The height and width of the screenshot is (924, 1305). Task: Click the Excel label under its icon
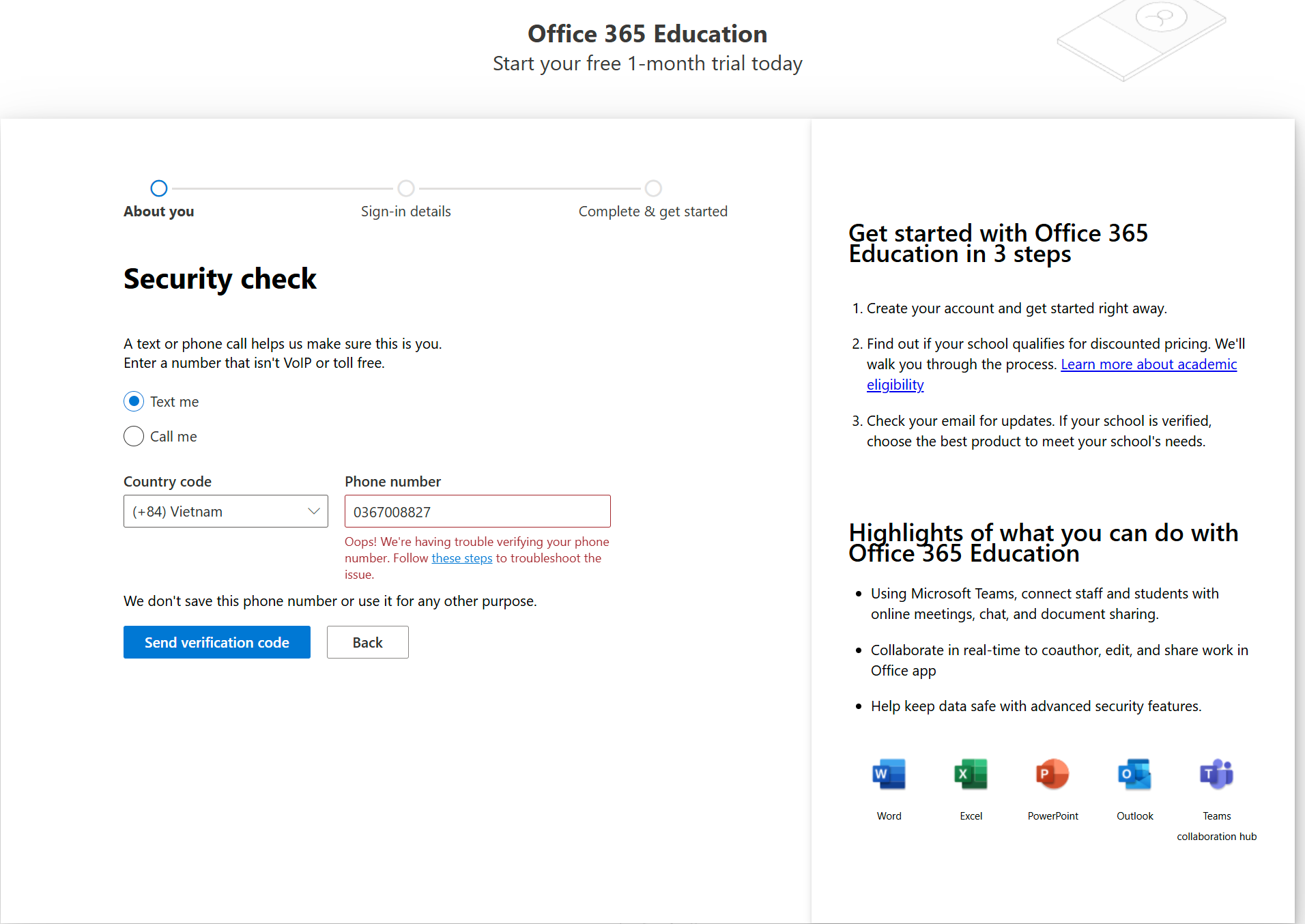pyautogui.click(x=971, y=816)
